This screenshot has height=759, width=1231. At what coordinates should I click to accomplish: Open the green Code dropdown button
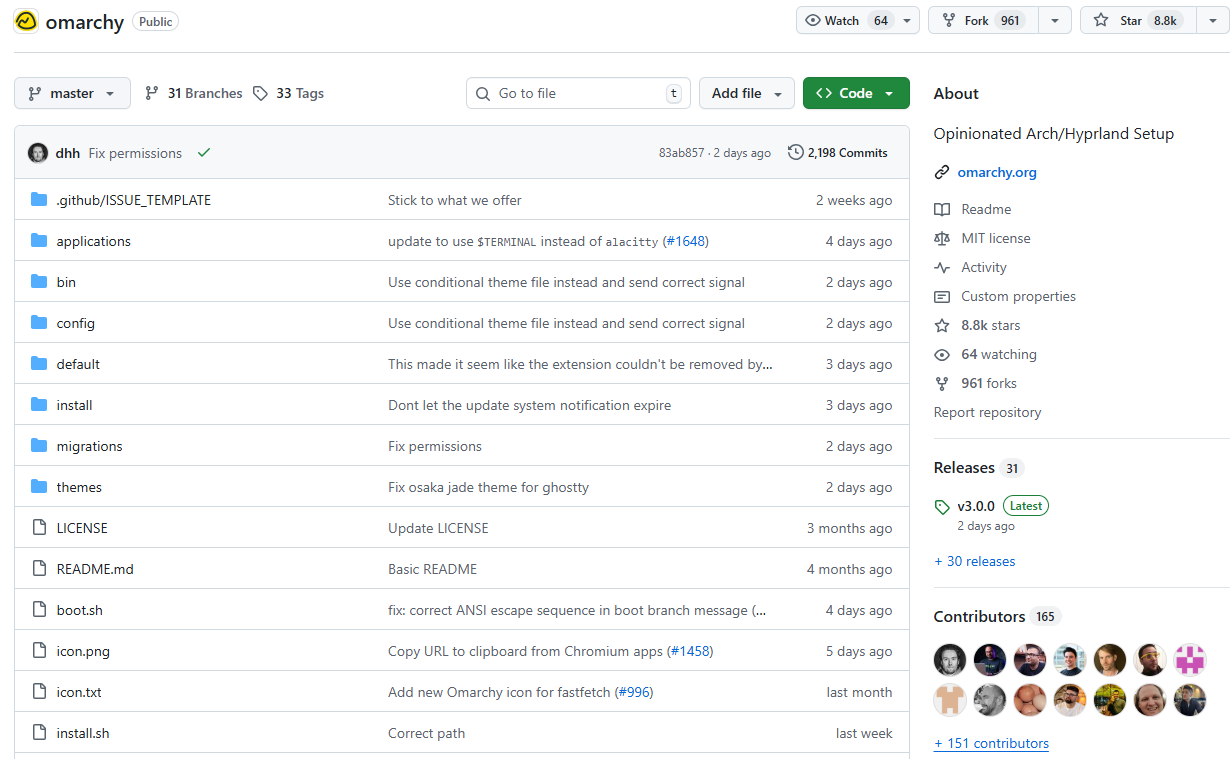coord(856,93)
